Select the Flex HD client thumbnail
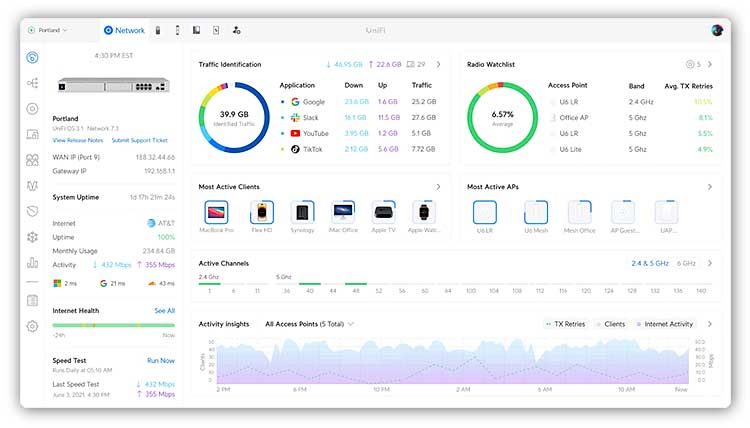Screen dimensions: 750x428 pos(262,212)
